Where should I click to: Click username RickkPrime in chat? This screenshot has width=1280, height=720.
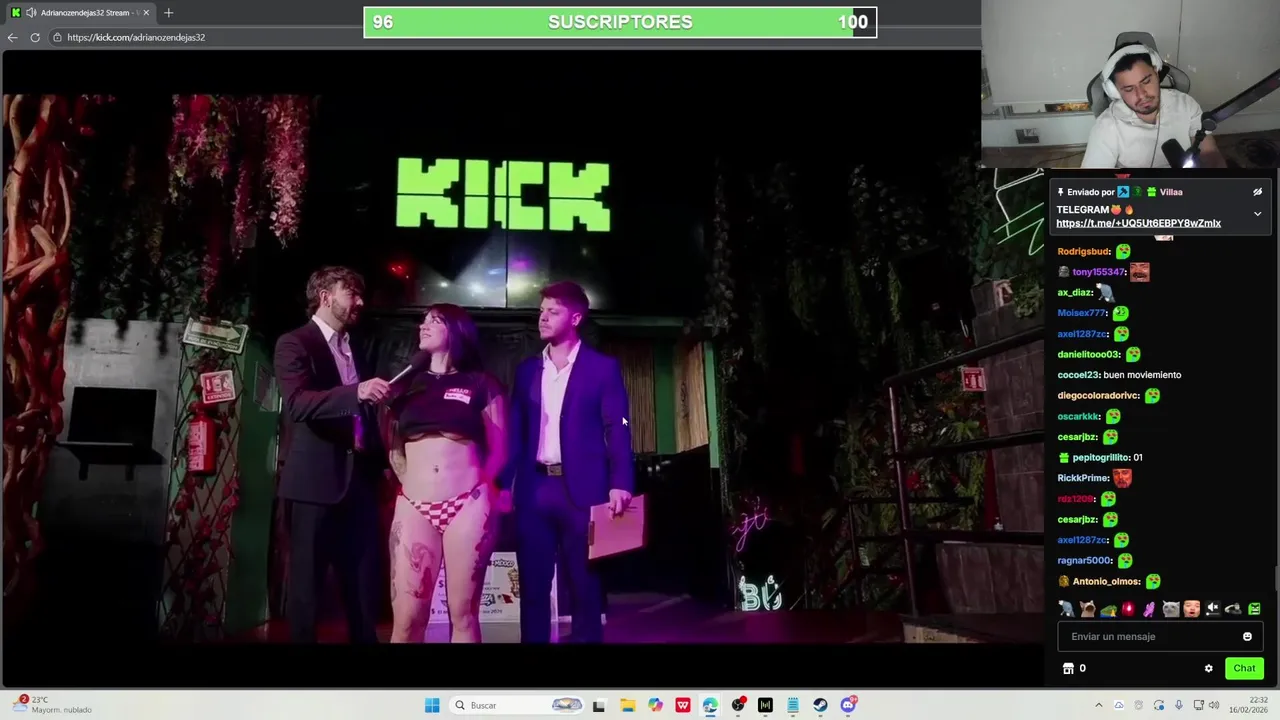tap(1083, 478)
